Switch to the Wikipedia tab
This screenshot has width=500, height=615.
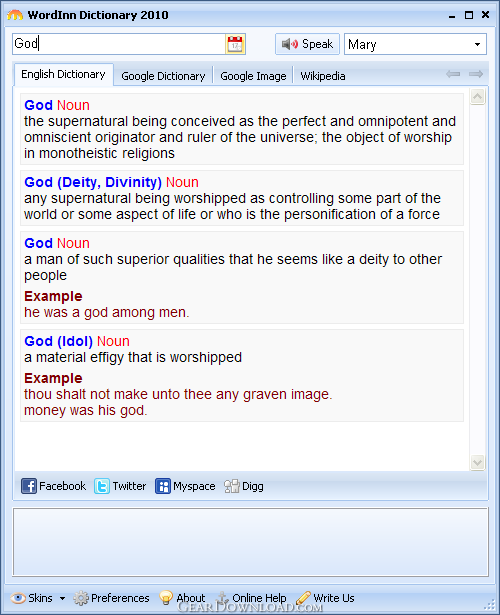(323, 76)
